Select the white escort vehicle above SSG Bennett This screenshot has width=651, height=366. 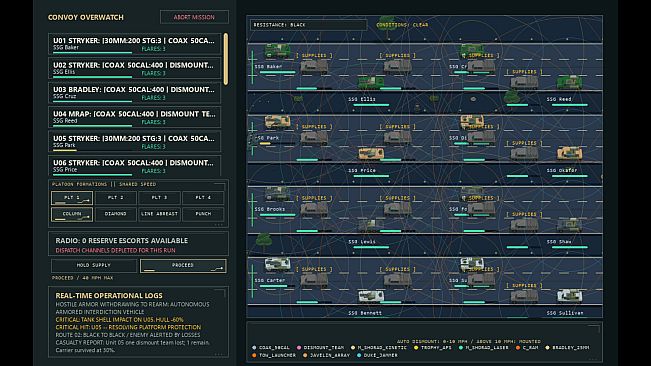pos(371,296)
